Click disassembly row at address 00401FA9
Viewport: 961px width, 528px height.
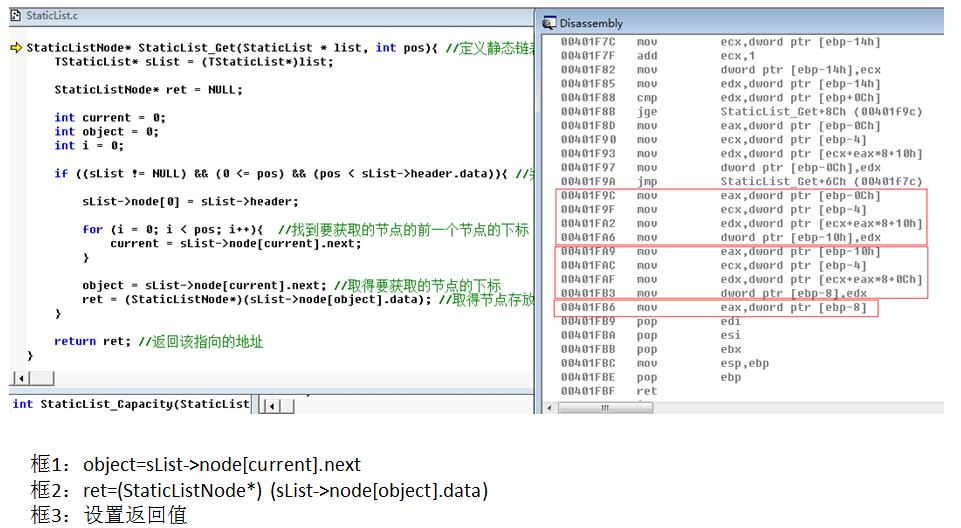[x=720, y=252]
